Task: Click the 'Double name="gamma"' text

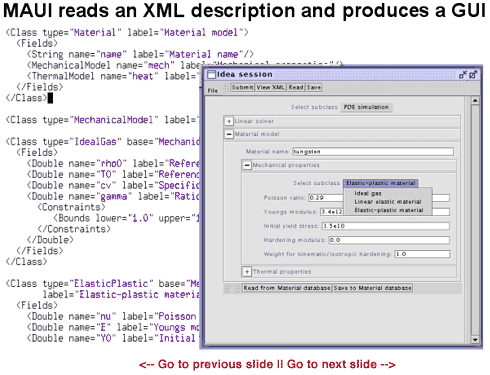Action: pos(82,196)
